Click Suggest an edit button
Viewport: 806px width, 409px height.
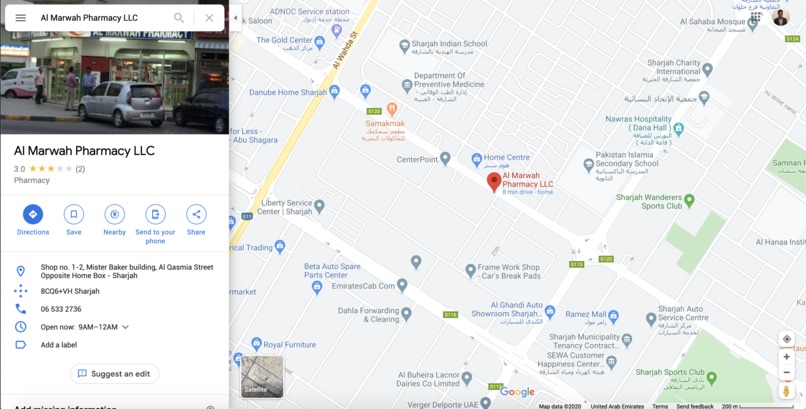(x=115, y=374)
